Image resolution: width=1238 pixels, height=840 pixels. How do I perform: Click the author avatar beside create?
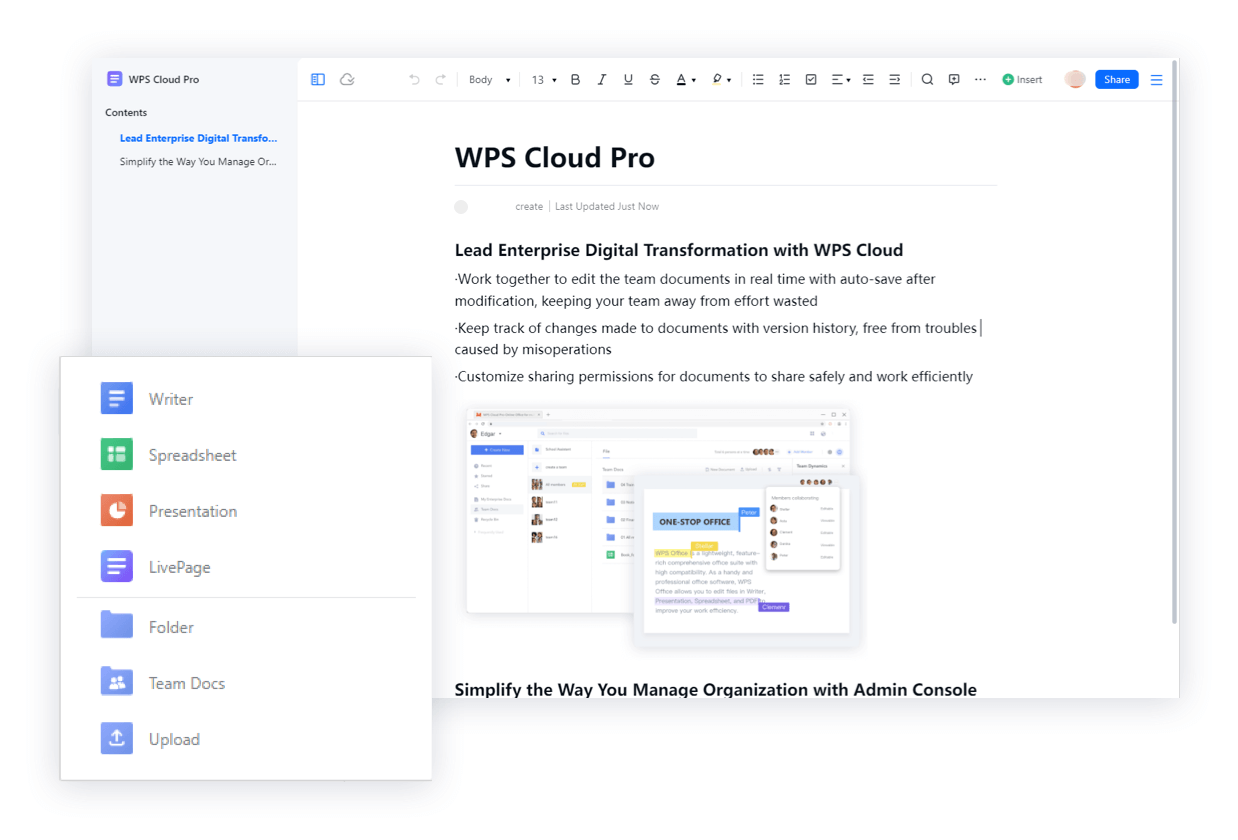pyautogui.click(x=461, y=207)
